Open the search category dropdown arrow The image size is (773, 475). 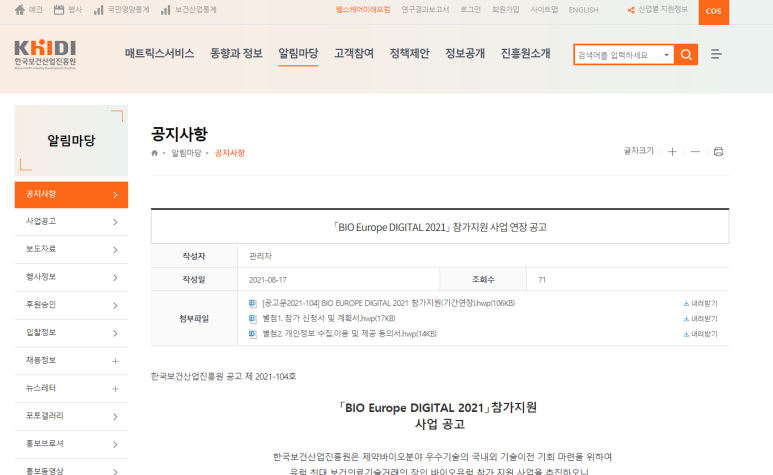click(x=667, y=55)
